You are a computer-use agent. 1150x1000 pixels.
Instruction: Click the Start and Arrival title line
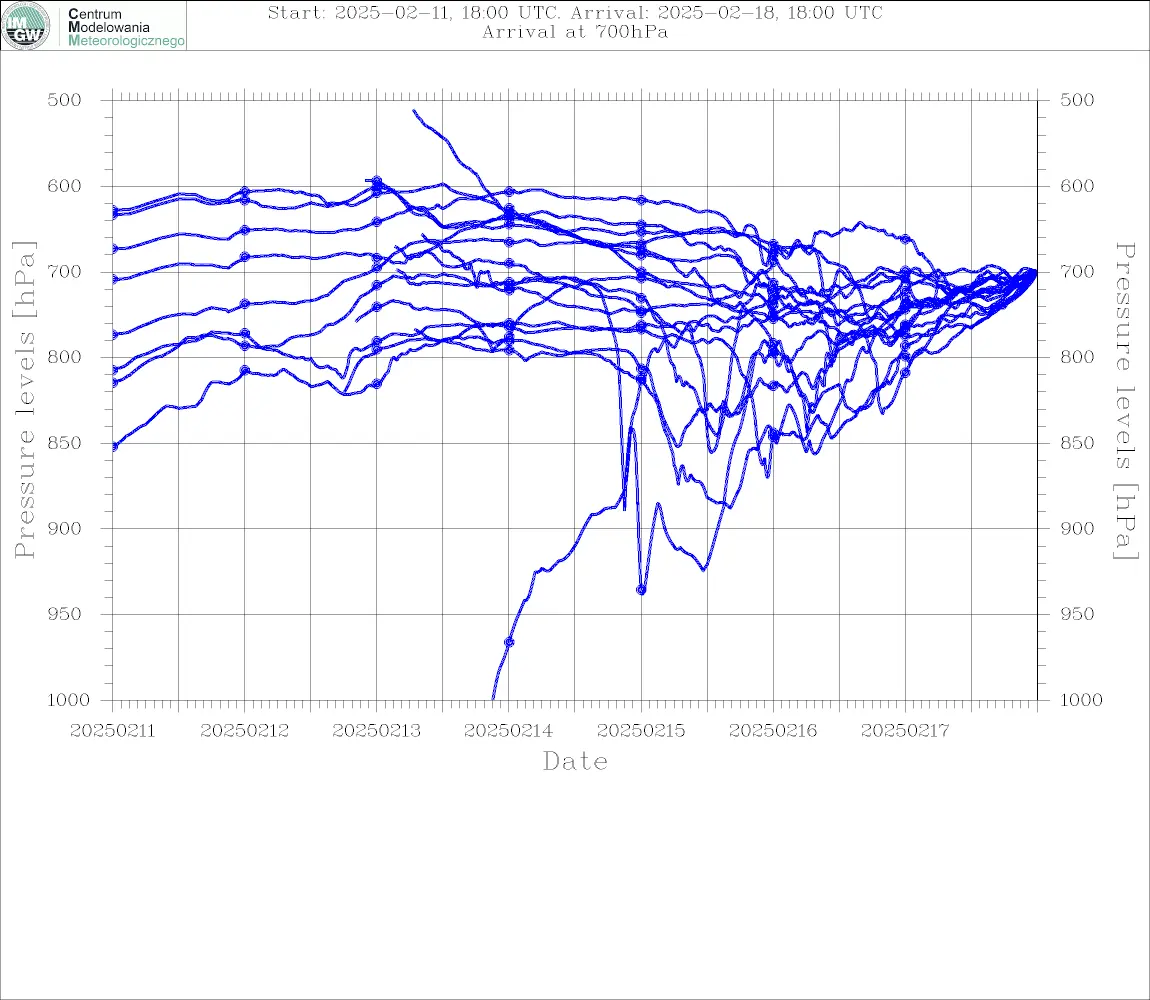(575, 13)
